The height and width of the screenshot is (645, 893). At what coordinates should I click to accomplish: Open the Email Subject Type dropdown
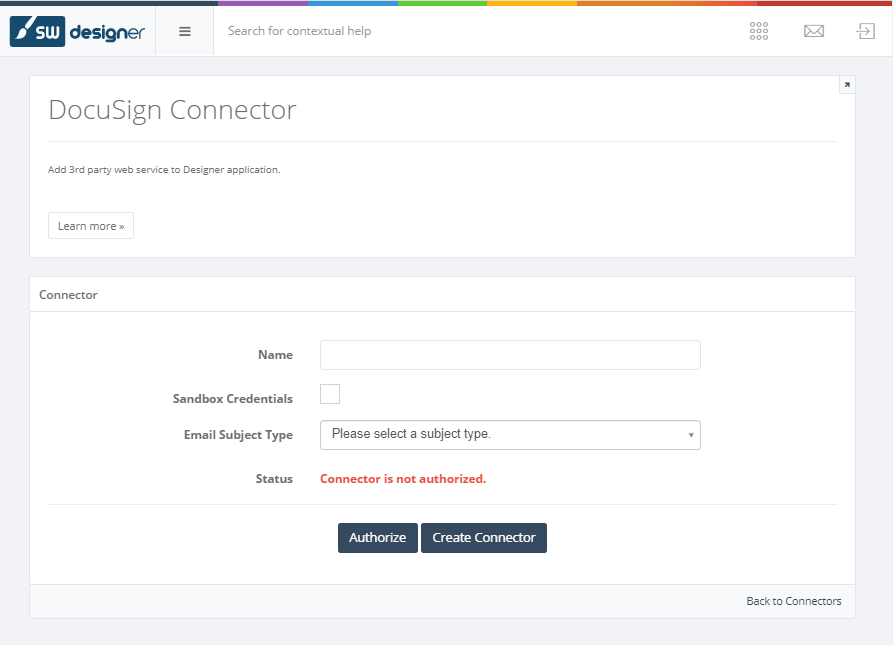(510, 435)
